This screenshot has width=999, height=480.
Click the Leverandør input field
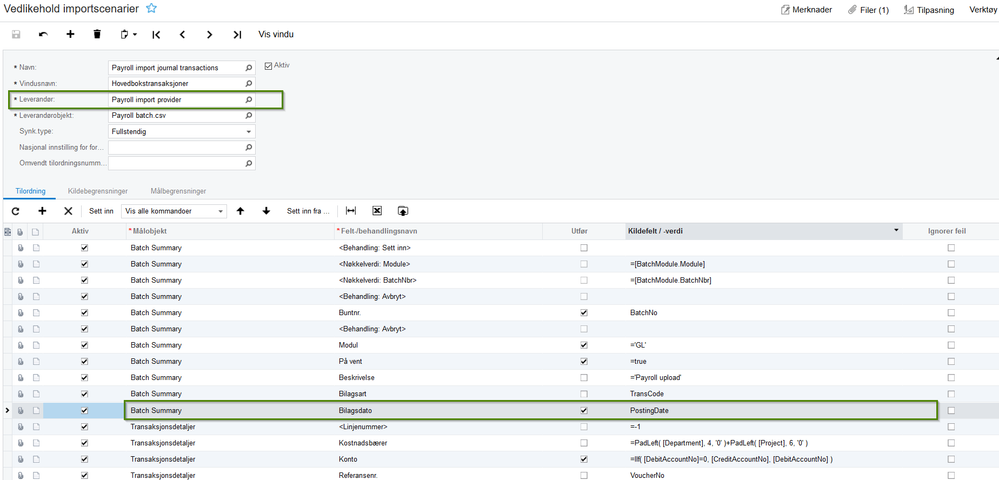click(x=176, y=100)
